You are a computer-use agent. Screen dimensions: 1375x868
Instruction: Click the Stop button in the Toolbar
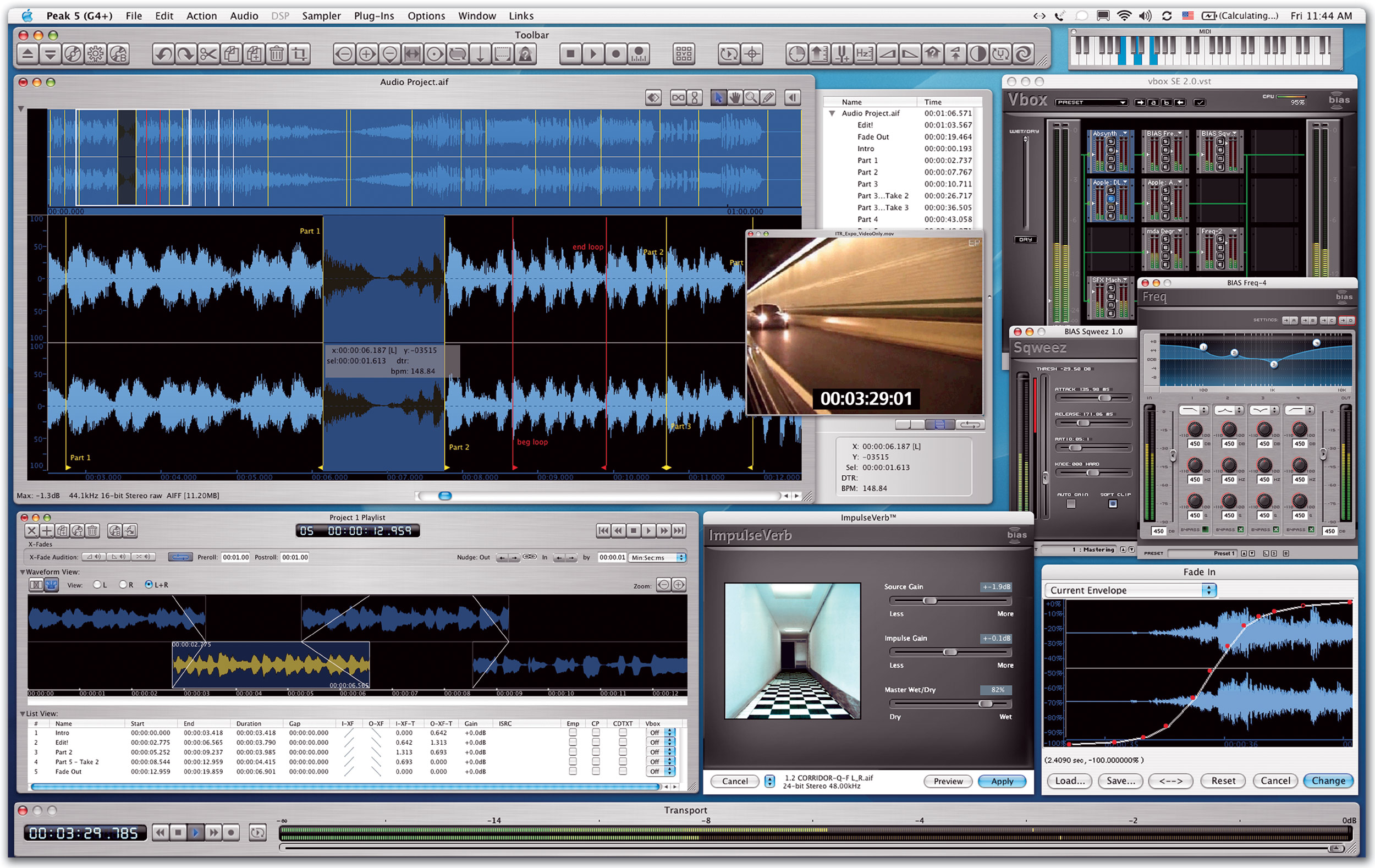[570, 54]
